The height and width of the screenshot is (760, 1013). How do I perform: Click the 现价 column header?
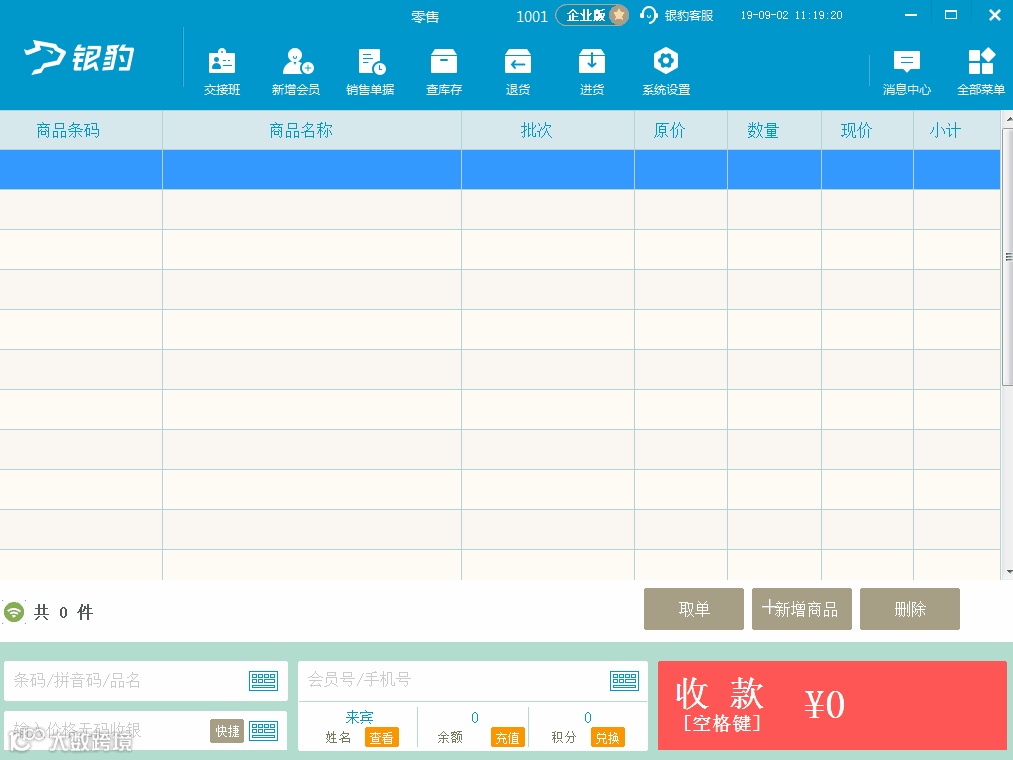[867, 130]
